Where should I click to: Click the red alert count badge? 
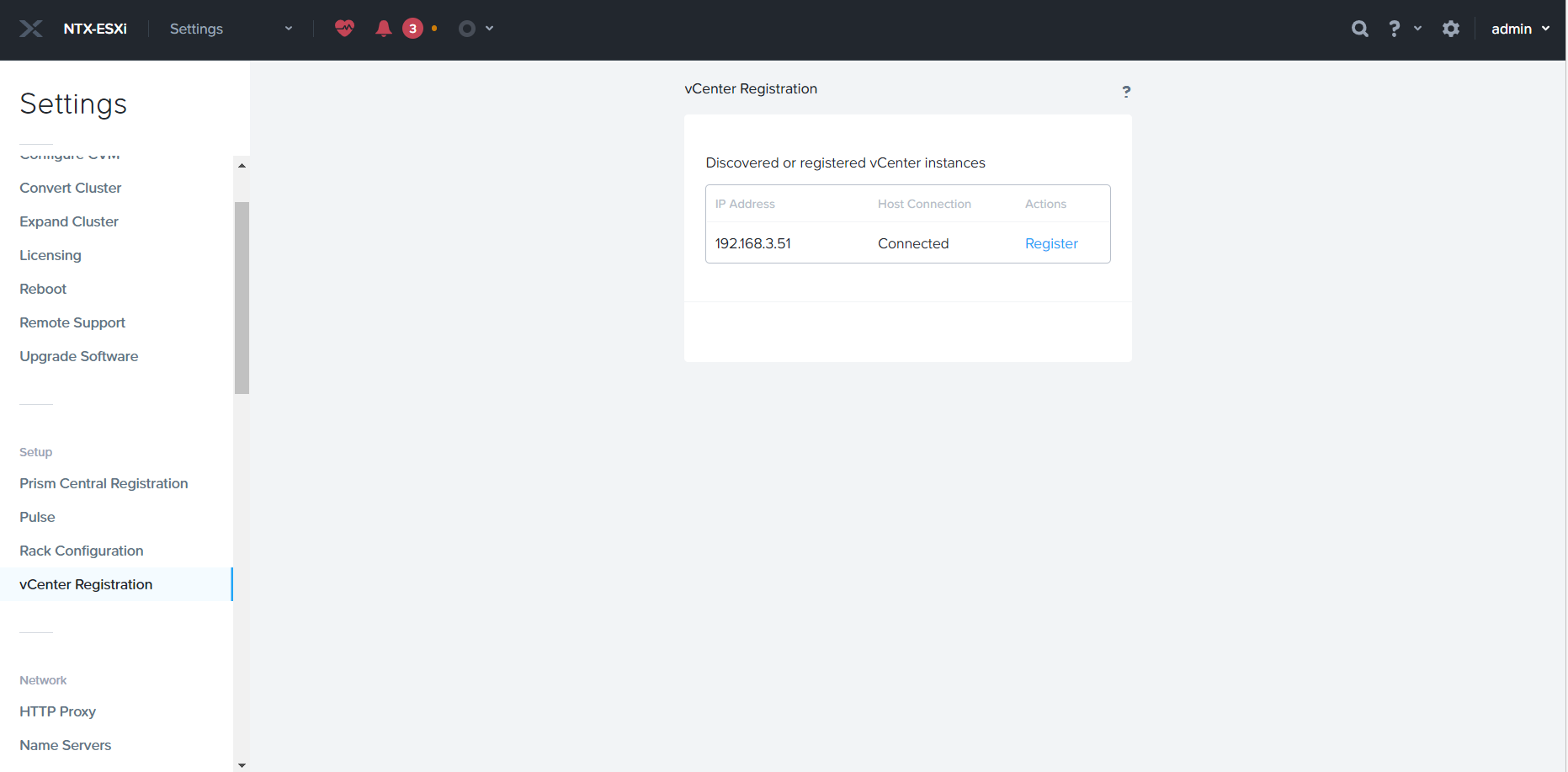[x=412, y=29]
